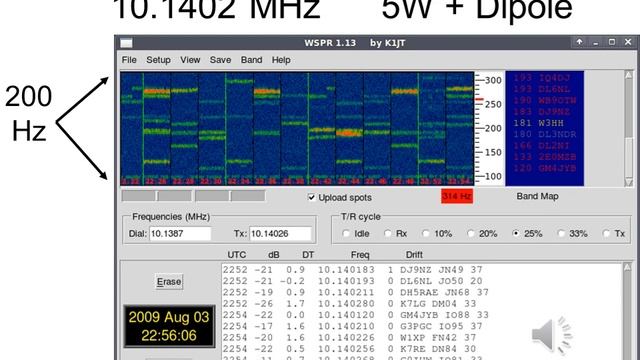This screenshot has height=360, width=640.
Task: Click the K7LG DM04 decode line
Action: pos(349,304)
